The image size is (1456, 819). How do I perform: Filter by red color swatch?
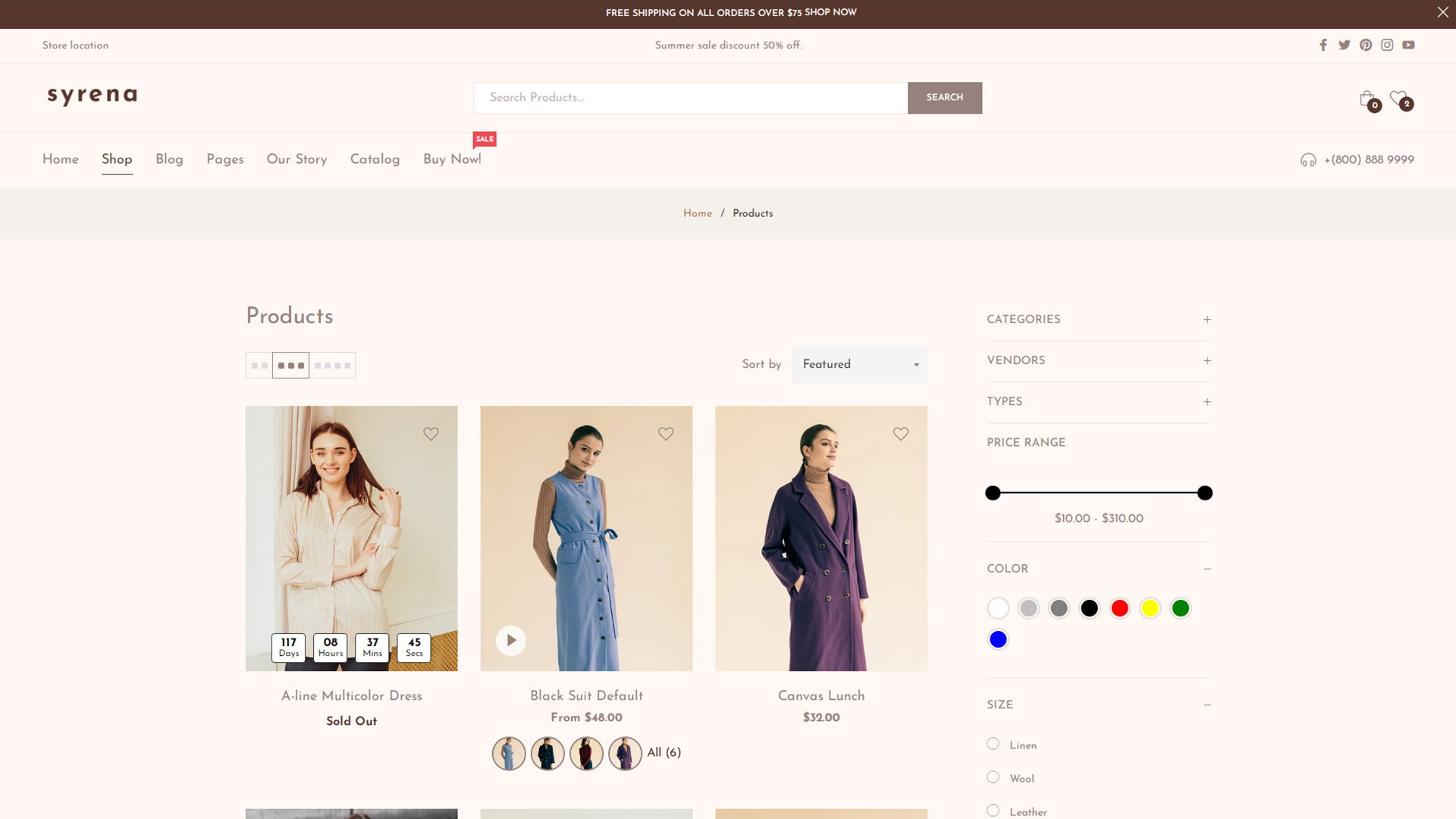coord(1119,608)
